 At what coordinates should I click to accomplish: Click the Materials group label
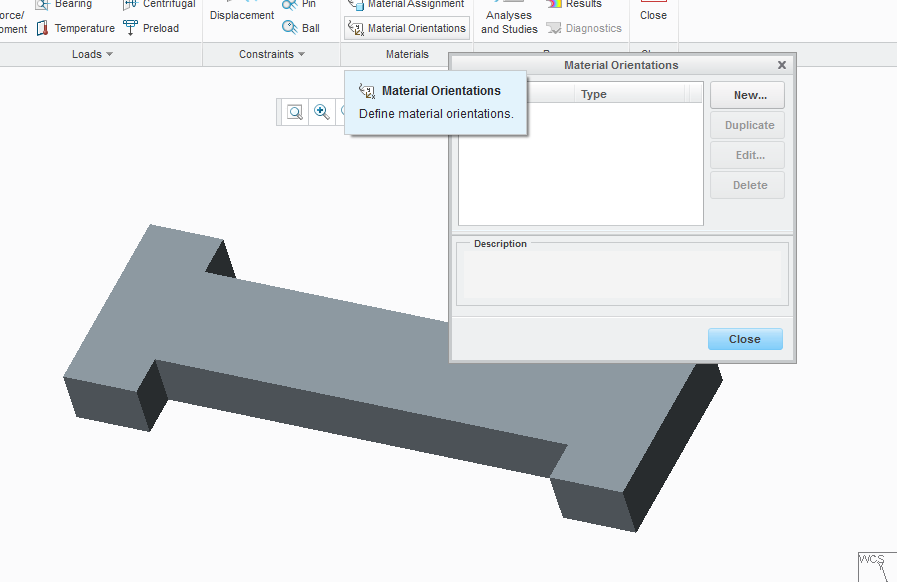[x=407, y=54]
